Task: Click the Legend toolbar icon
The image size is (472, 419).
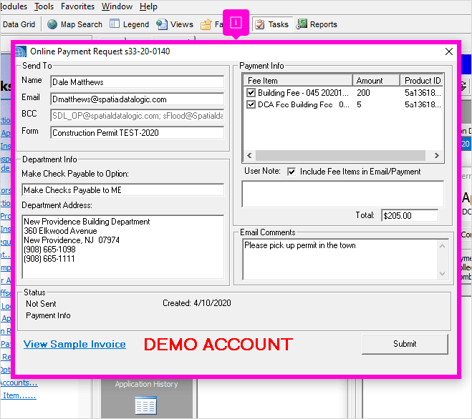Action: [114, 24]
